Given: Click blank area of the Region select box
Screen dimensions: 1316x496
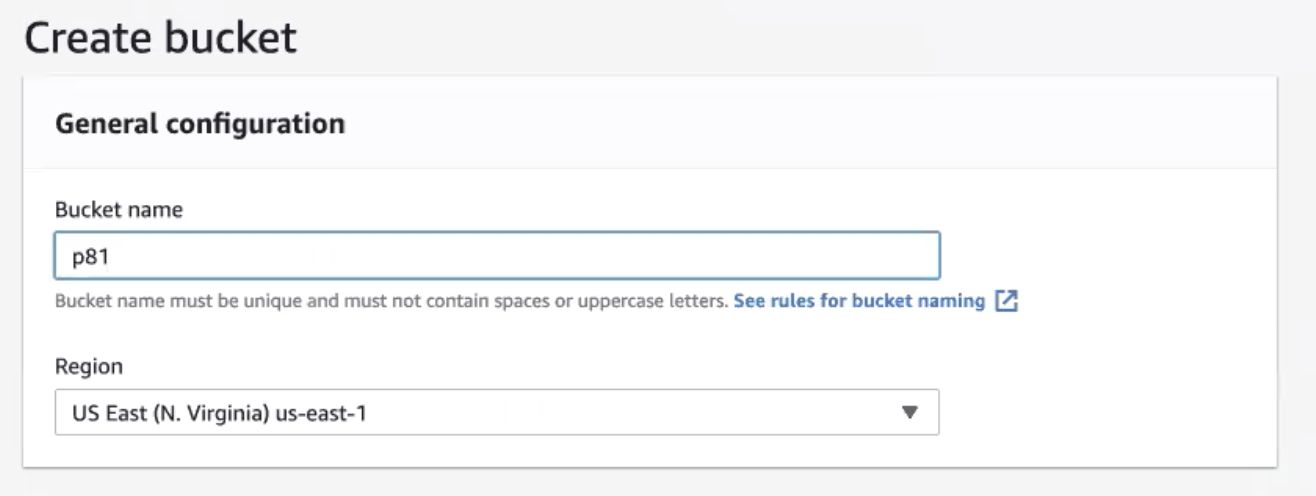Looking at the screenshot, I should [630, 412].
